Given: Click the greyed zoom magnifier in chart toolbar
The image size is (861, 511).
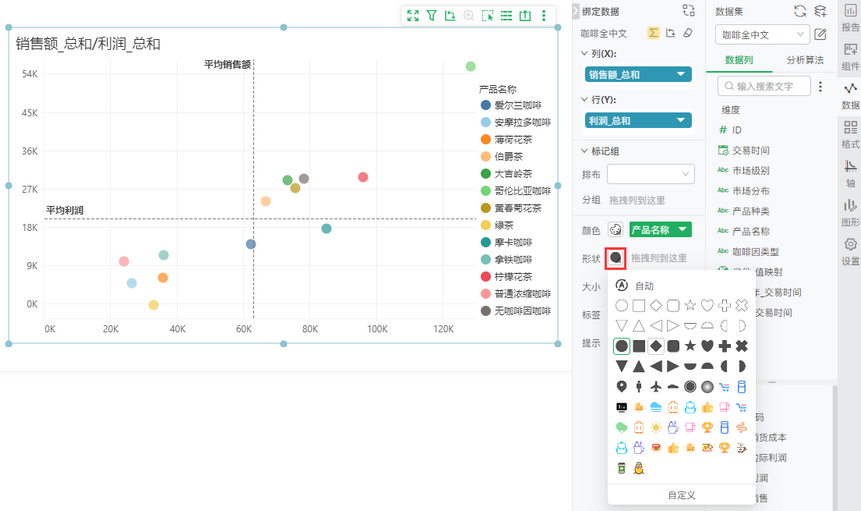Looking at the screenshot, I should point(469,15).
